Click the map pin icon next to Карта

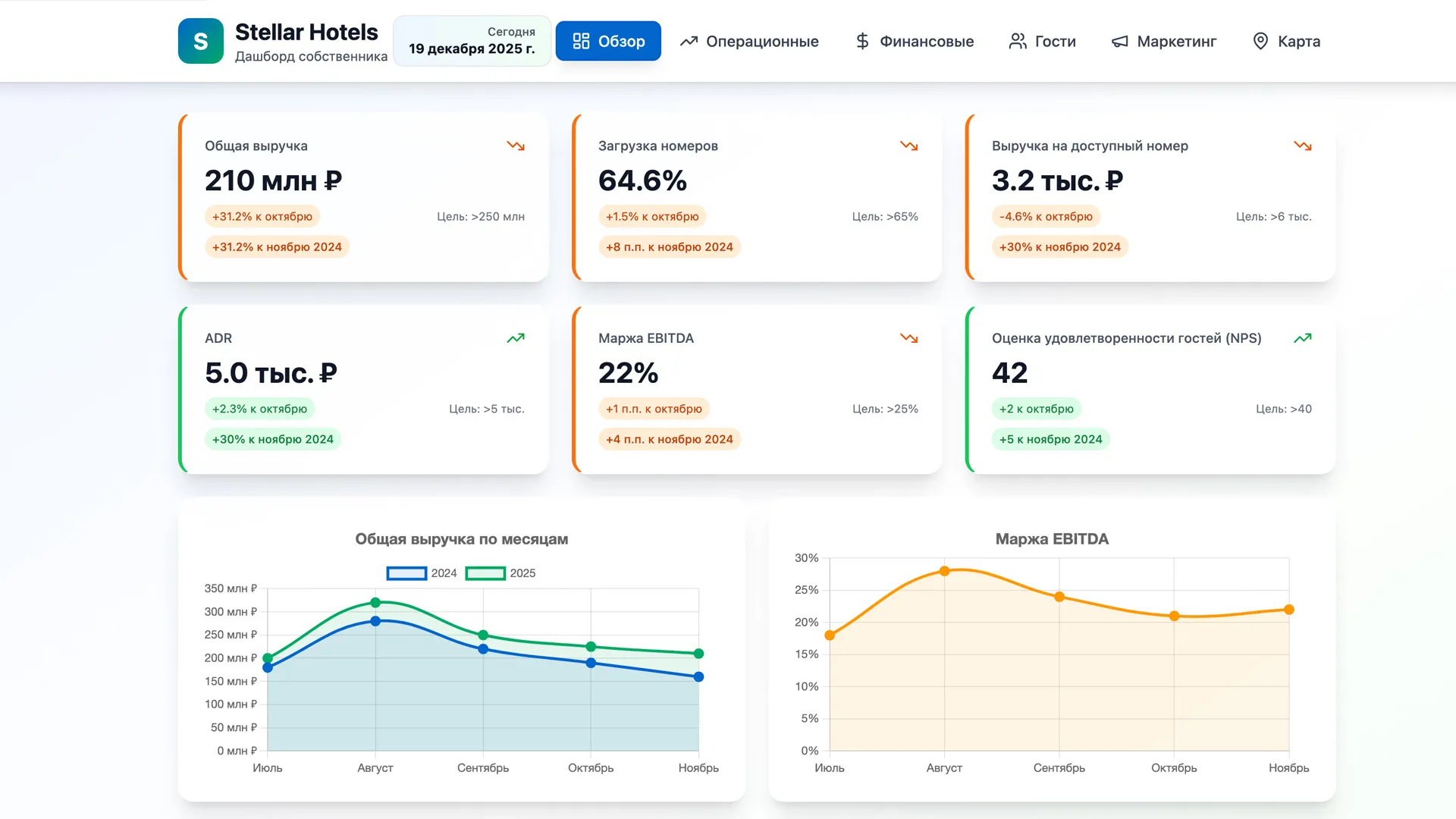[1260, 41]
